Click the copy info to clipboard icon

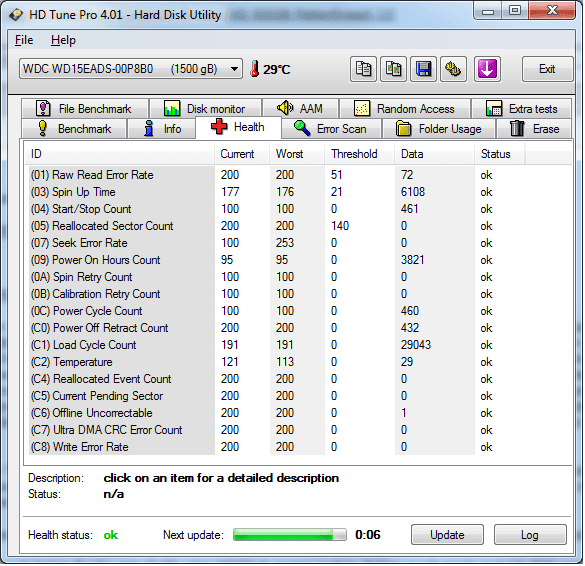363,69
